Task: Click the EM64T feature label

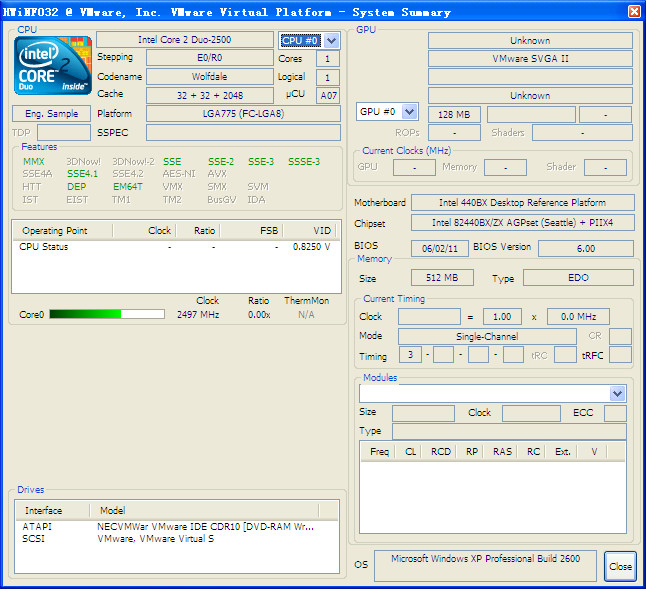Action: click(128, 187)
